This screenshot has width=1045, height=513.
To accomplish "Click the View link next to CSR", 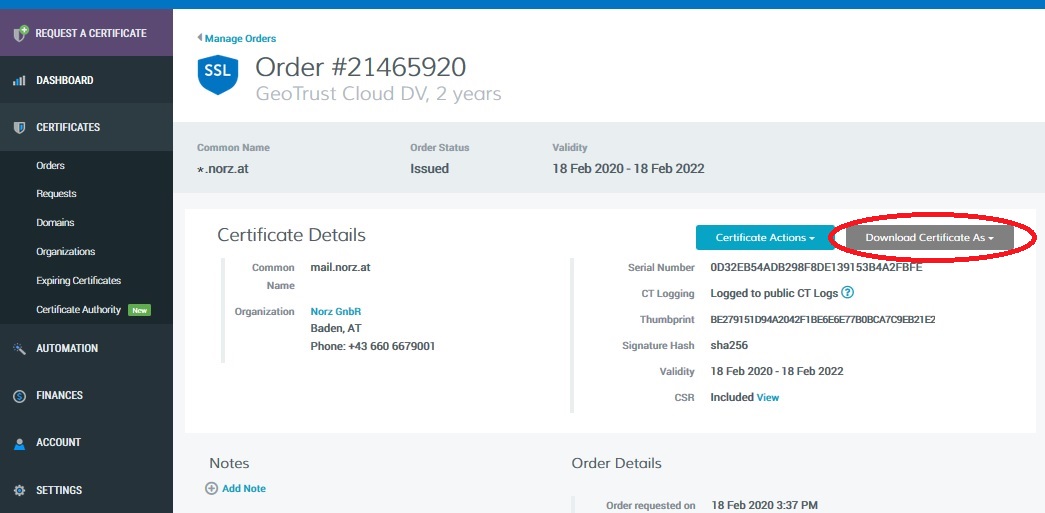I will 768,397.
